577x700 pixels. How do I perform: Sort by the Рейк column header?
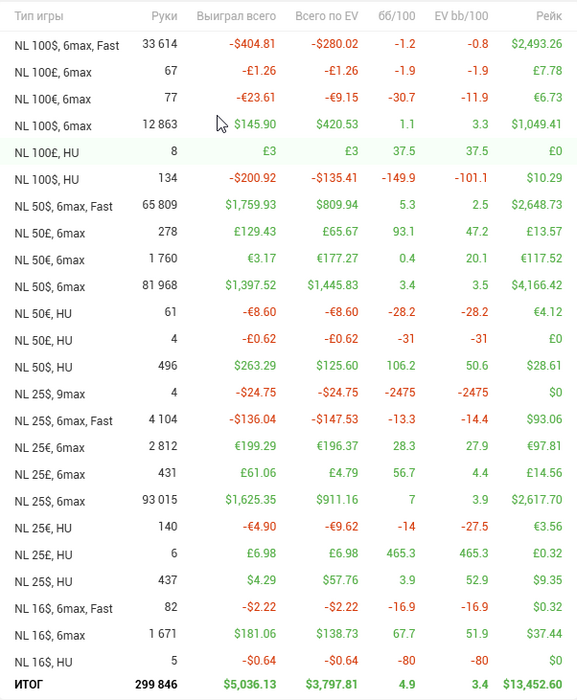[x=549, y=16]
